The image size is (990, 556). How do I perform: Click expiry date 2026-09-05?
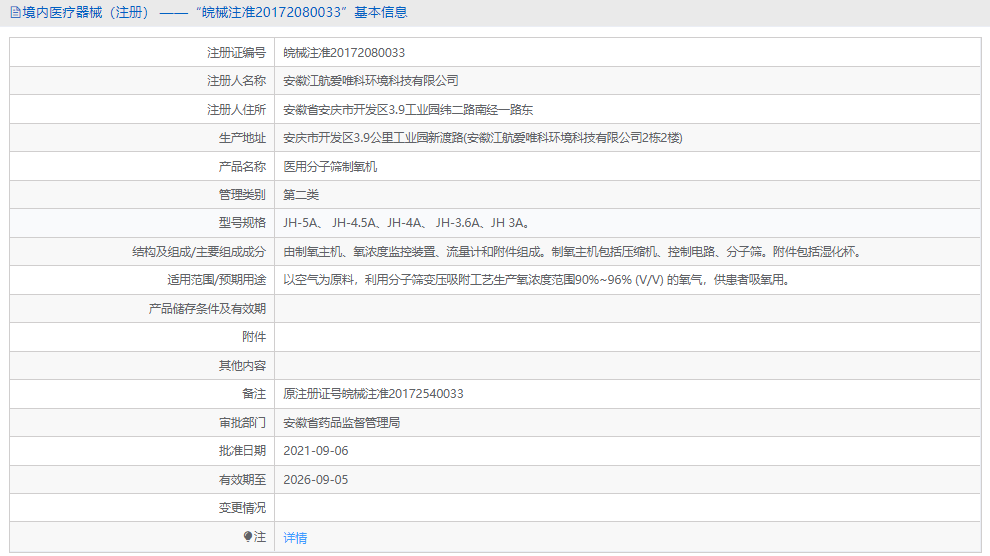316,480
